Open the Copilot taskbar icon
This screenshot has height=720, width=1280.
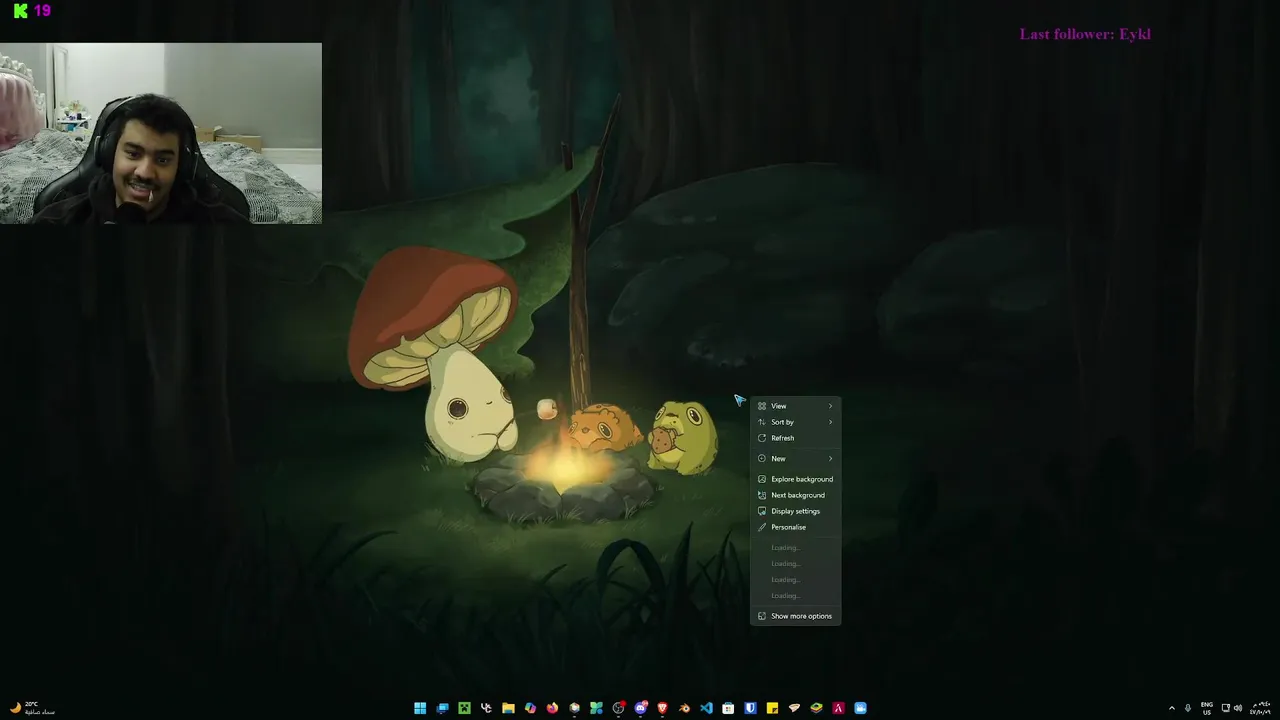(530, 708)
